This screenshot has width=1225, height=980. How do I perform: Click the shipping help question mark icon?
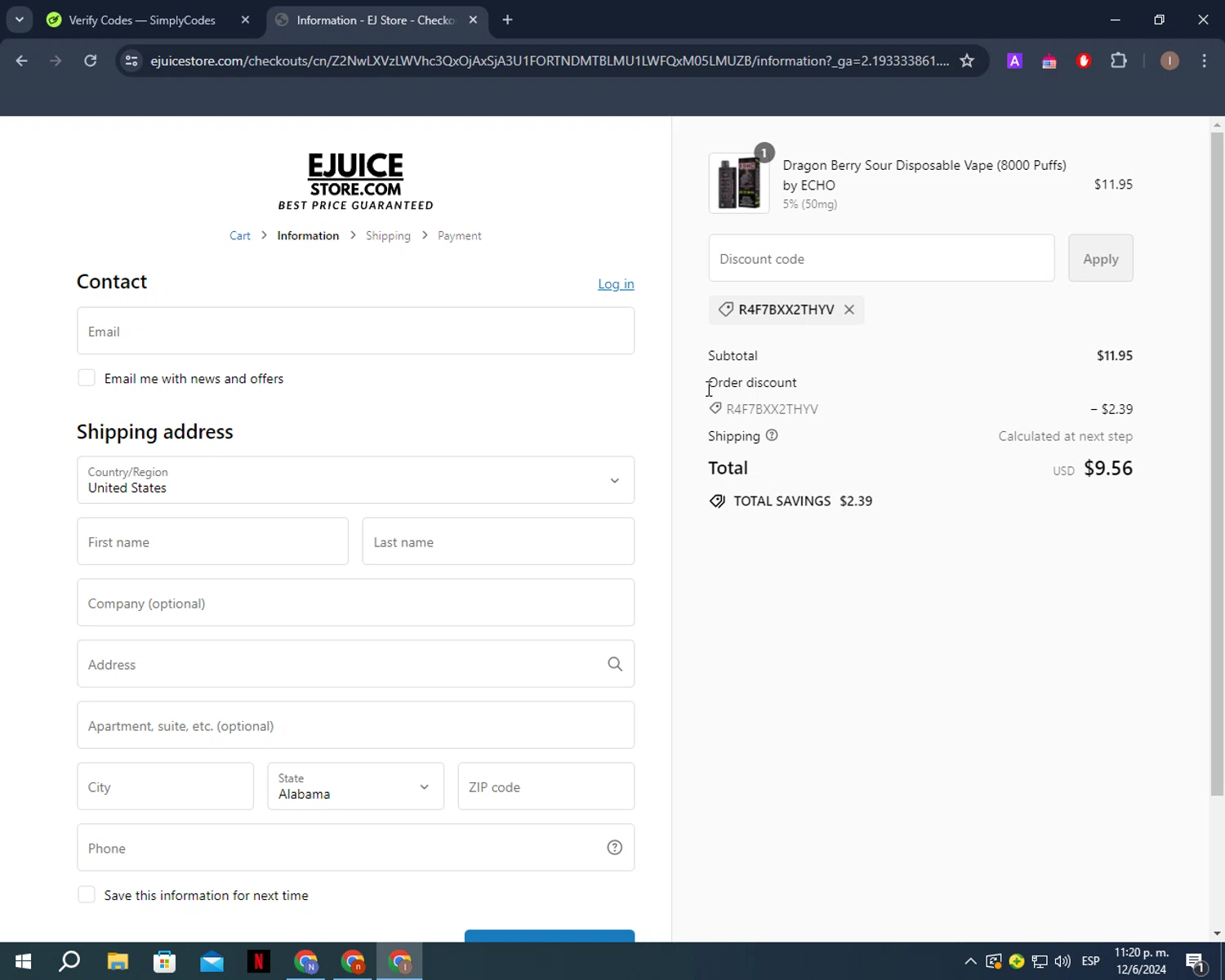click(772, 435)
